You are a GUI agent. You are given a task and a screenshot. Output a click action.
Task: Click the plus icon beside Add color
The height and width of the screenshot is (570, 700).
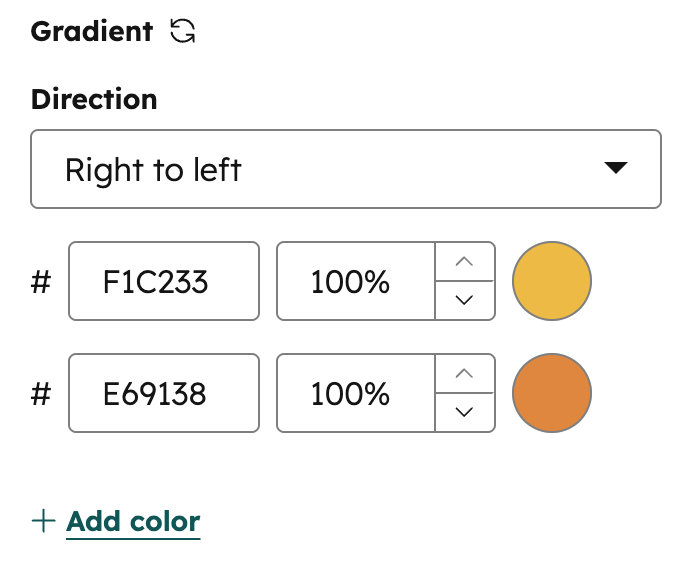tap(43, 521)
